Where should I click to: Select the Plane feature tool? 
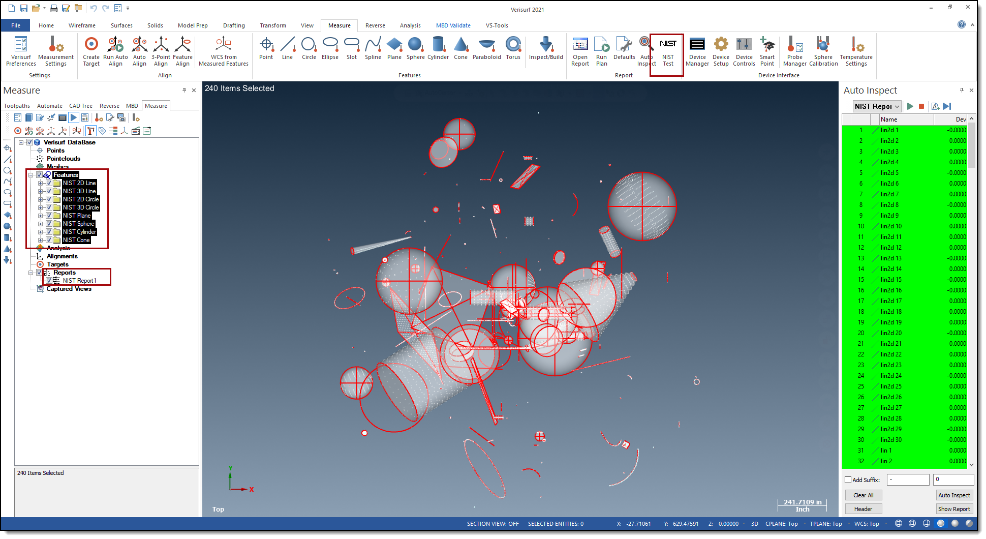(394, 48)
